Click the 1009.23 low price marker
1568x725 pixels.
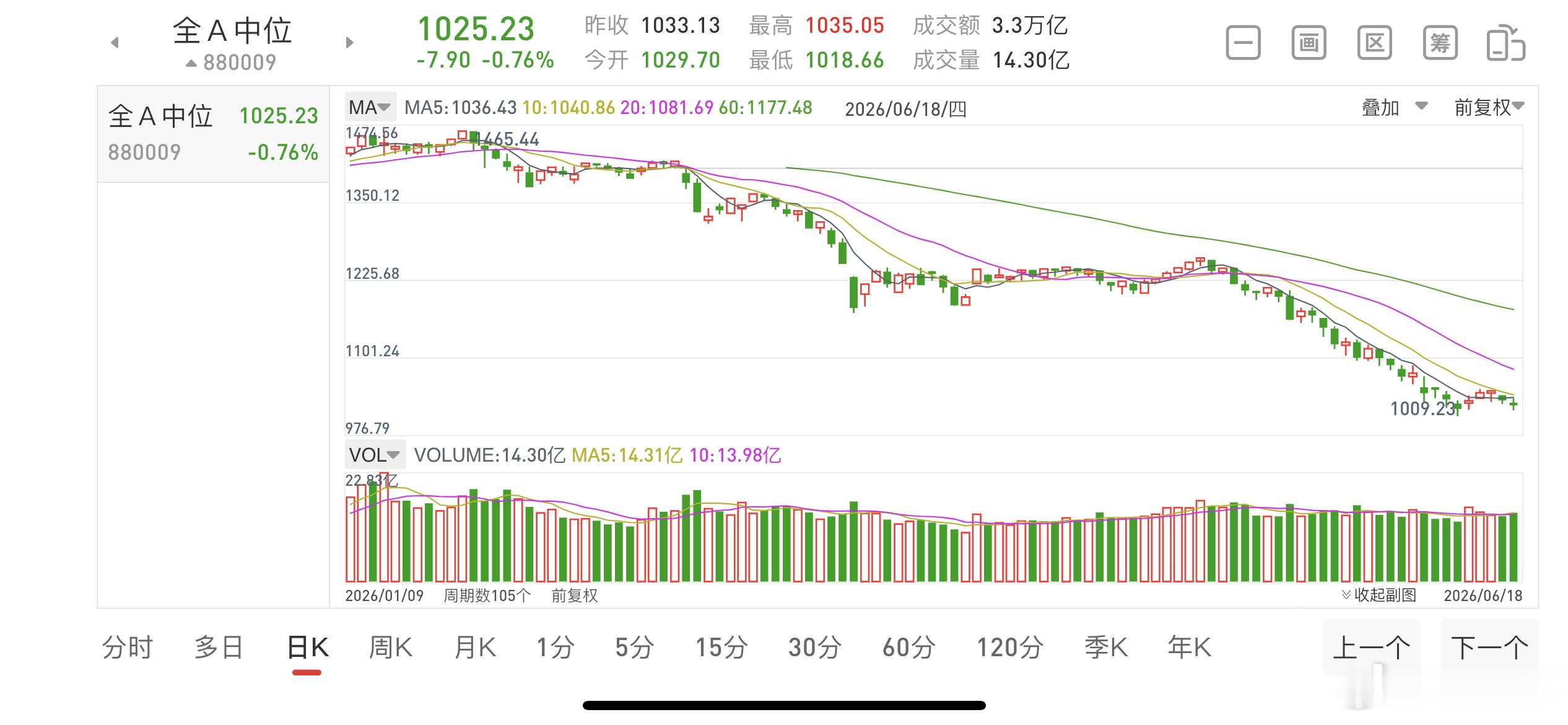pyautogui.click(x=1422, y=408)
